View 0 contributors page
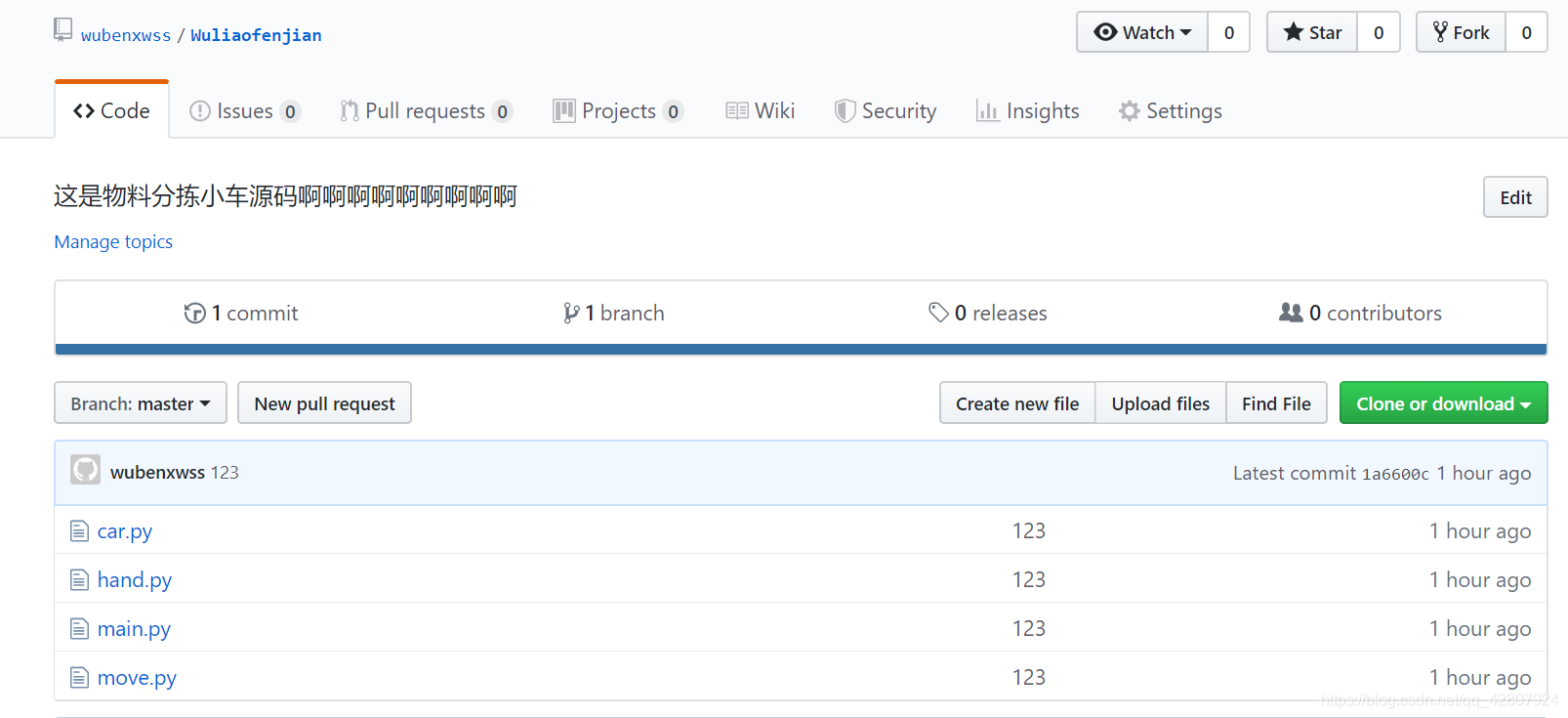1568x718 pixels. [x=1360, y=313]
